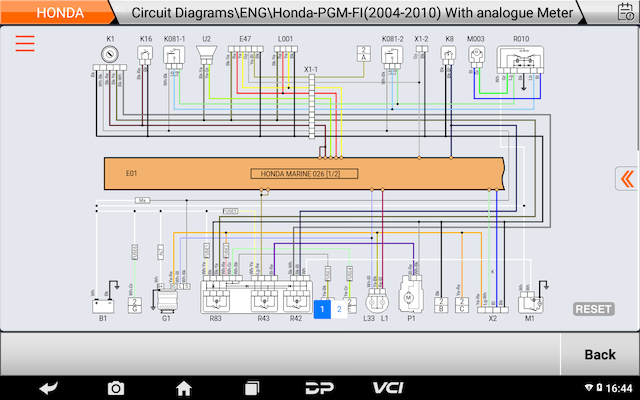Take a screenshot with camera icon
This screenshot has height=400, width=640.
pyautogui.click(x=116, y=388)
